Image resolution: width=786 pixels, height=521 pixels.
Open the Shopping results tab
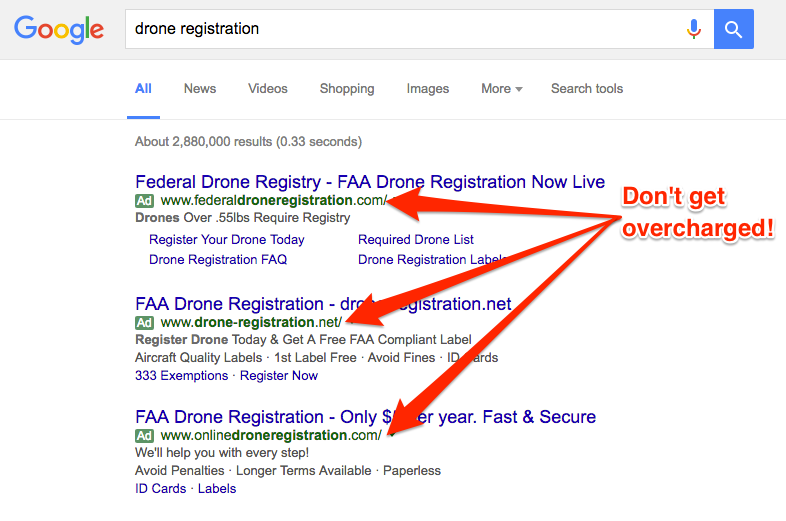[347, 89]
